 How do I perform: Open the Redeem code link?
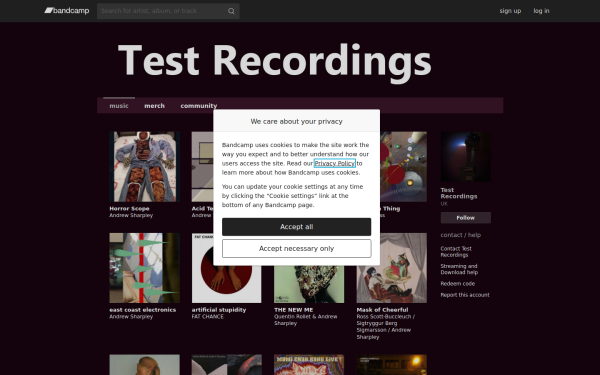tap(458, 284)
